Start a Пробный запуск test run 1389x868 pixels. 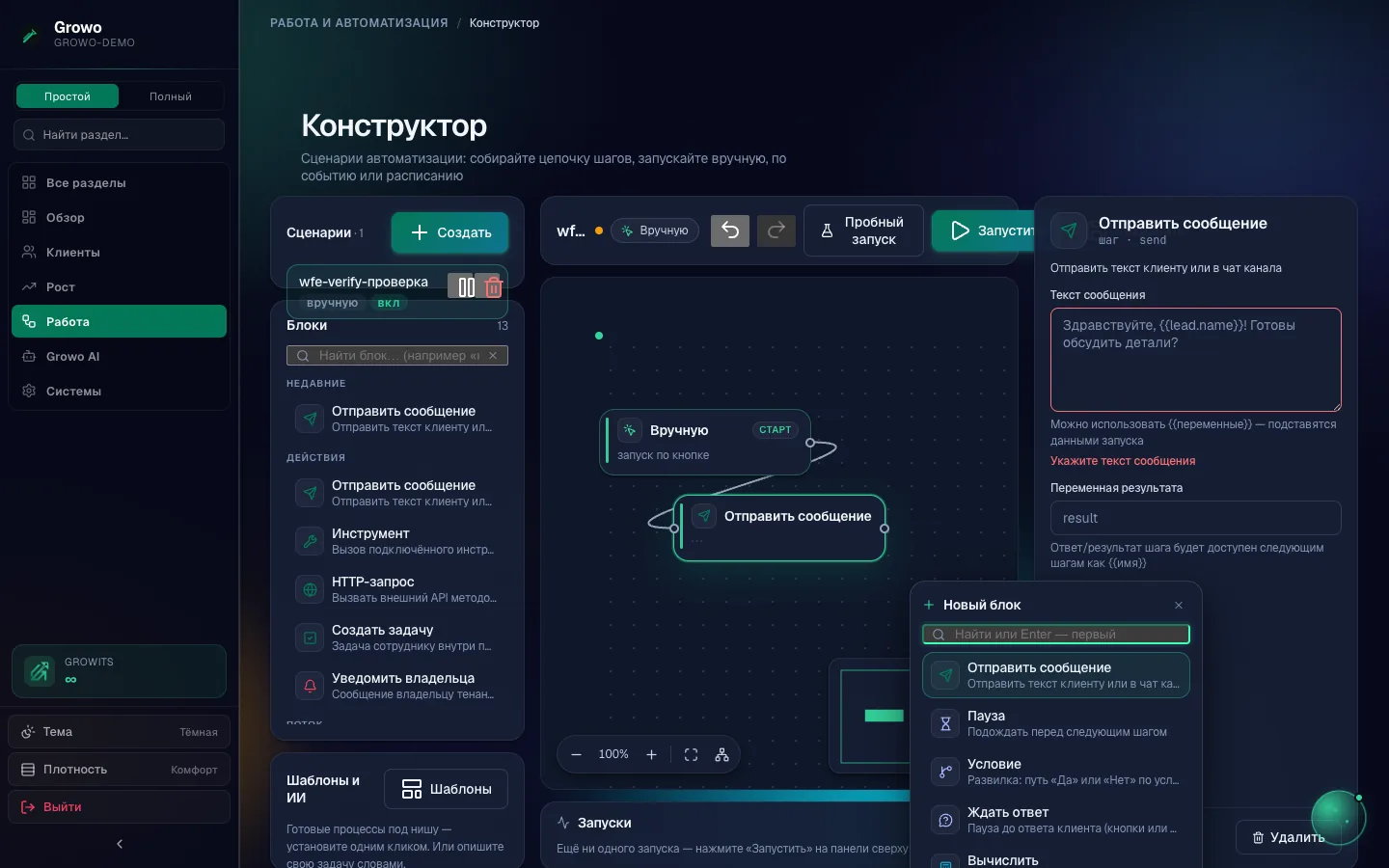pos(863,231)
